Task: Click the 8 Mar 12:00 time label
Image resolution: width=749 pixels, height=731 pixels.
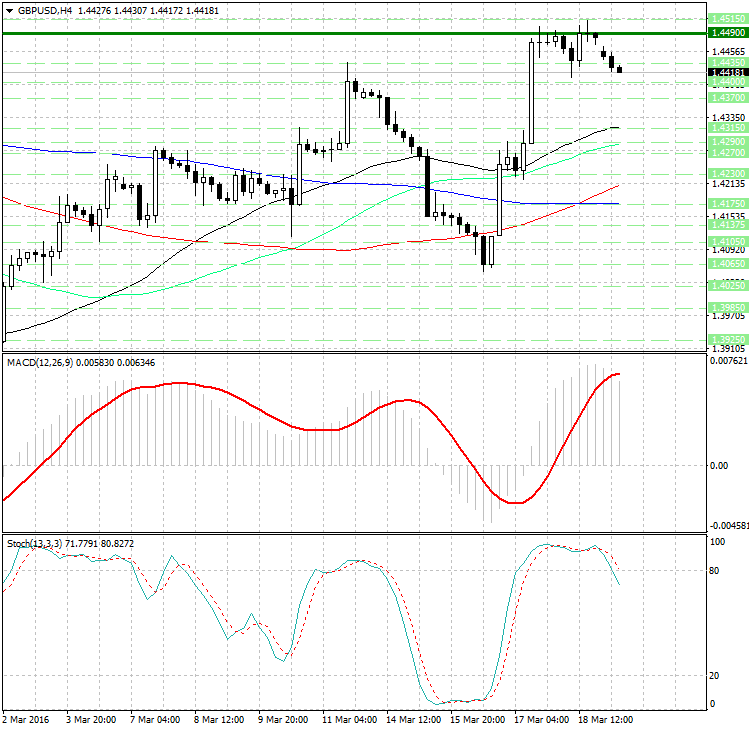Action: 219,720
